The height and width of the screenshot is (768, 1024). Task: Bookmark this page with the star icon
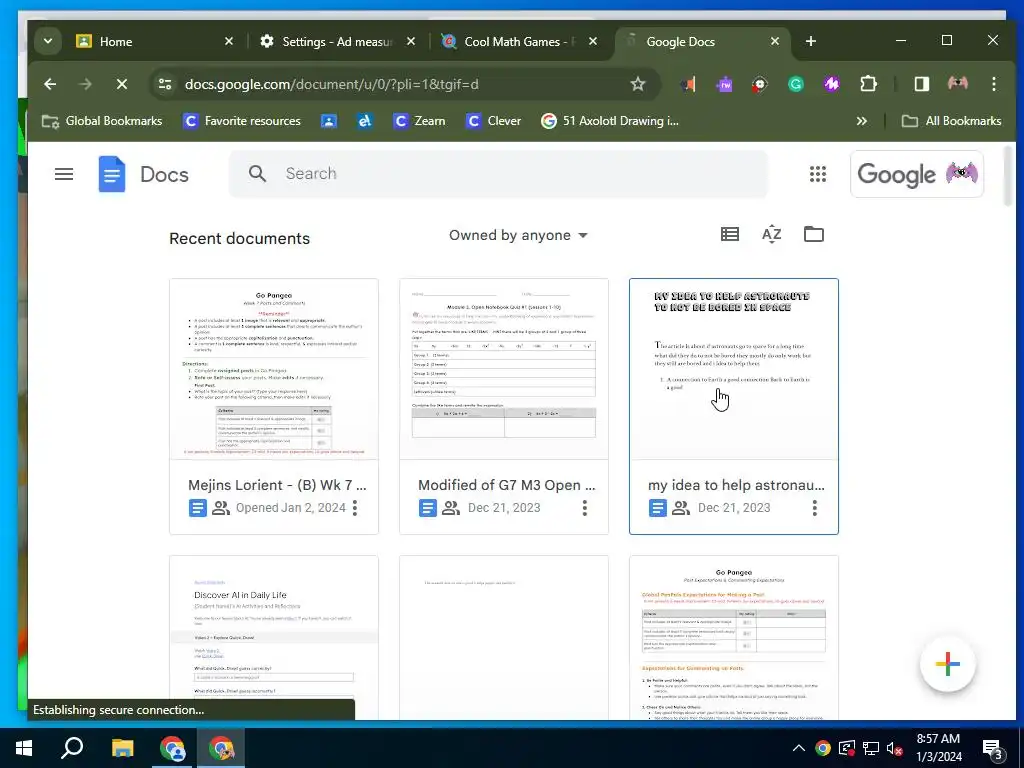pyautogui.click(x=638, y=84)
